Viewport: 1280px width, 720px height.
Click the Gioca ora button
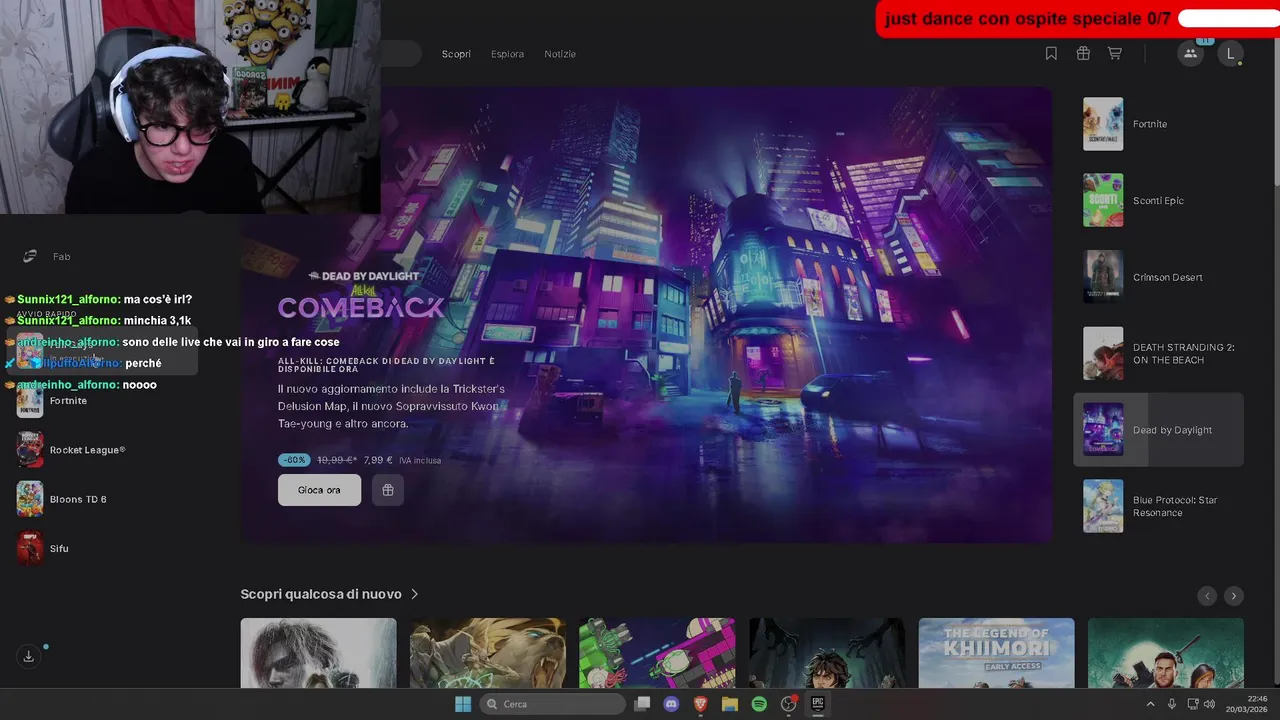[x=319, y=490]
